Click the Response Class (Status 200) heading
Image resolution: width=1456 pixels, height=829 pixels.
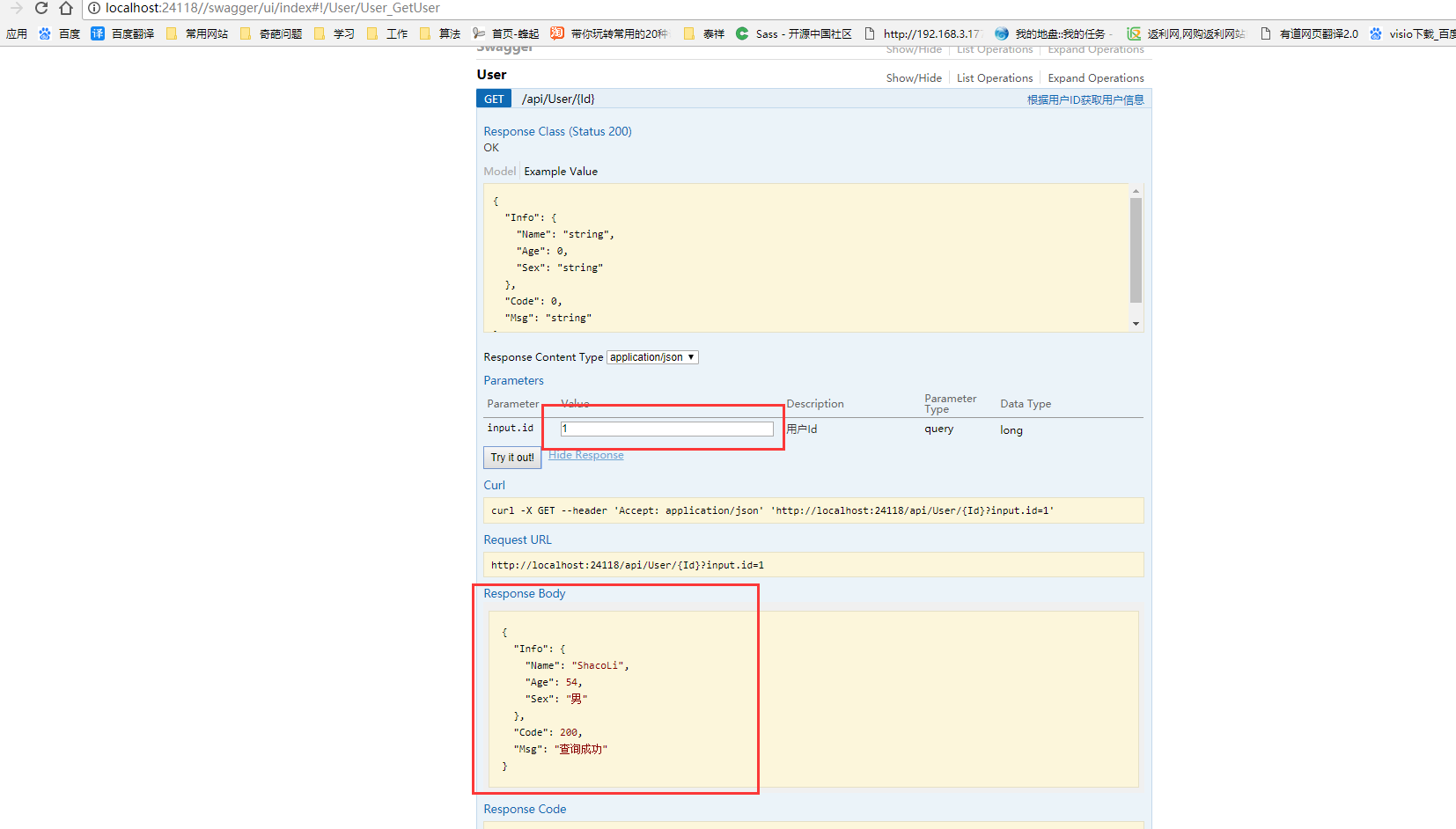pyautogui.click(x=557, y=132)
